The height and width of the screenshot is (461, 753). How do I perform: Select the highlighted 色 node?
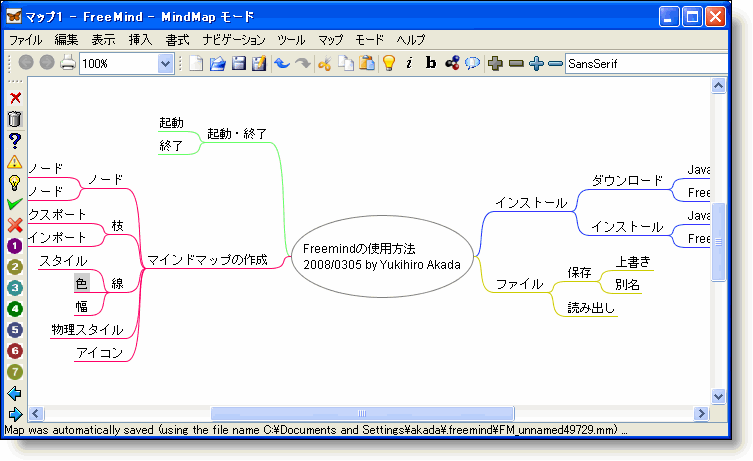(x=81, y=283)
